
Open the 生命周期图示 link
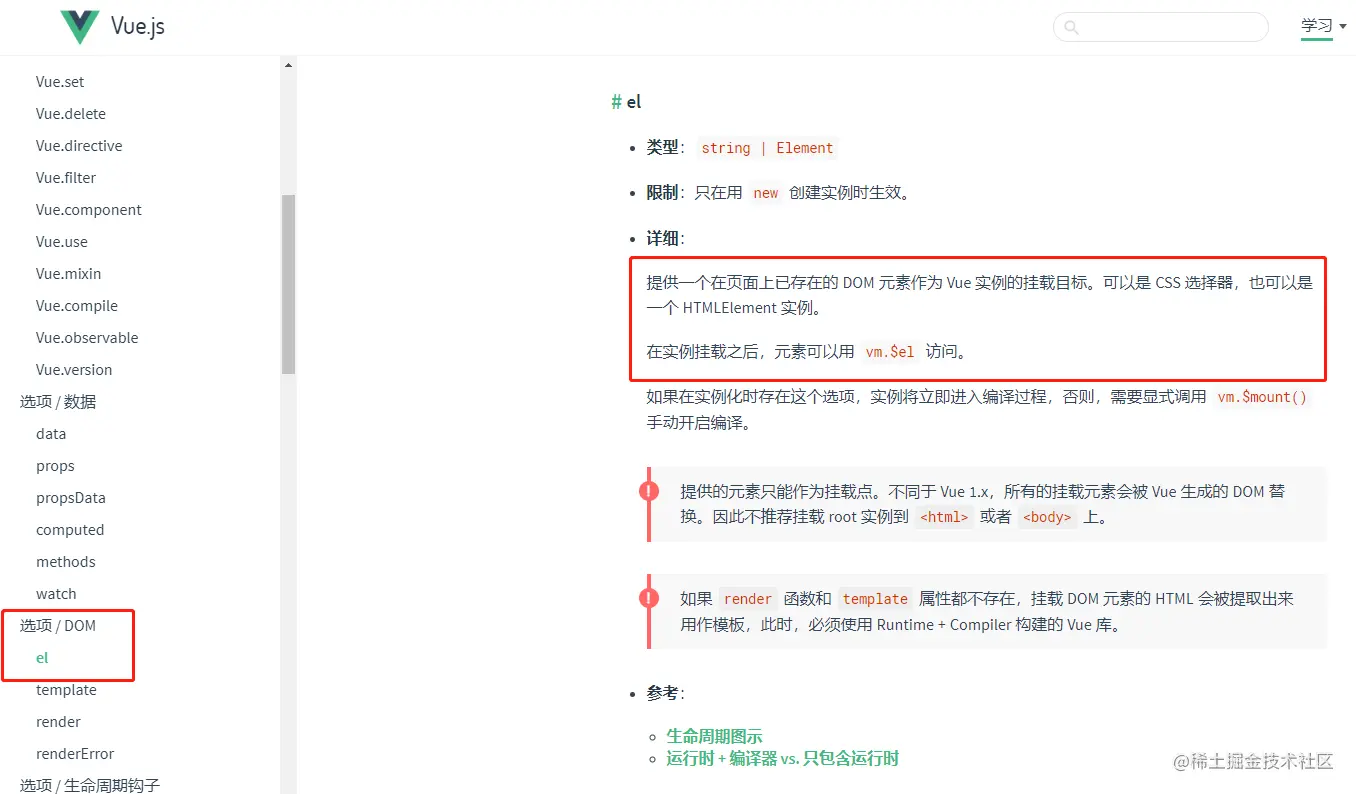(714, 735)
